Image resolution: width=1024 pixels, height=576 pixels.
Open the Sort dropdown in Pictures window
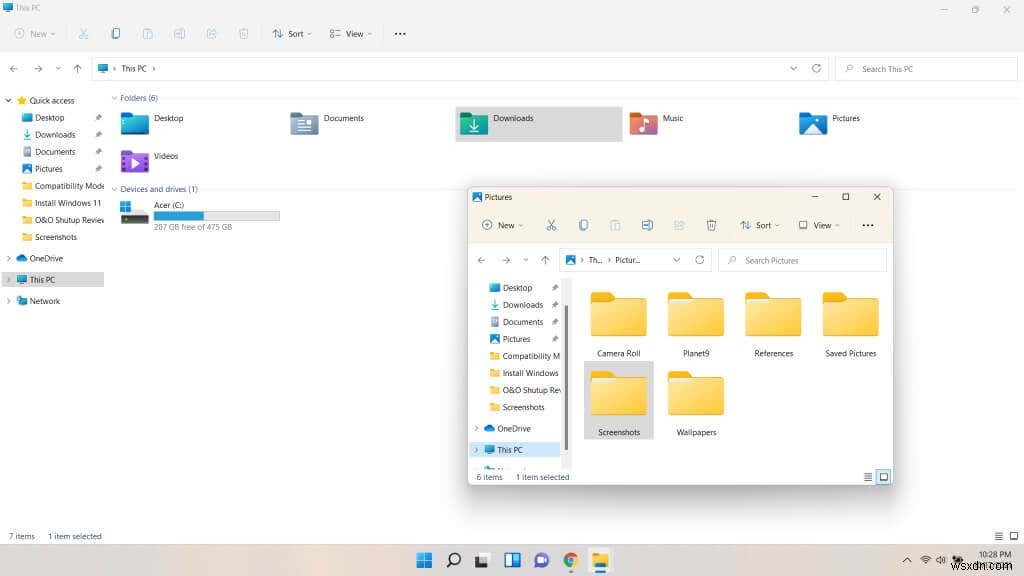759,225
